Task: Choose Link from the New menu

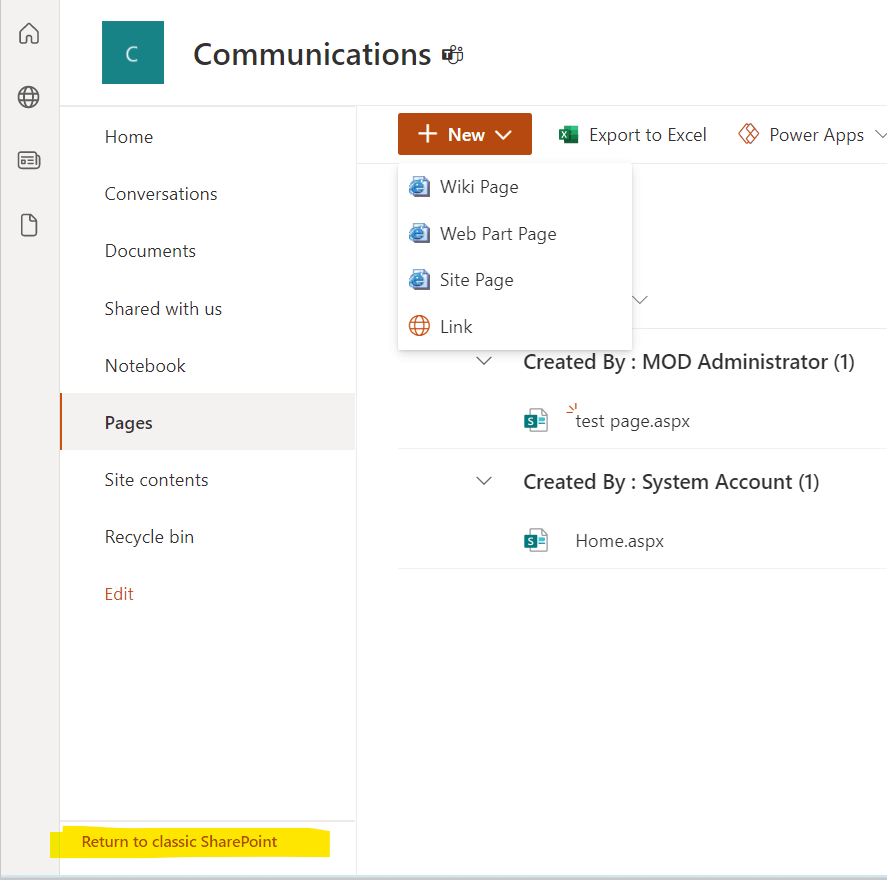Action: pyautogui.click(x=456, y=326)
